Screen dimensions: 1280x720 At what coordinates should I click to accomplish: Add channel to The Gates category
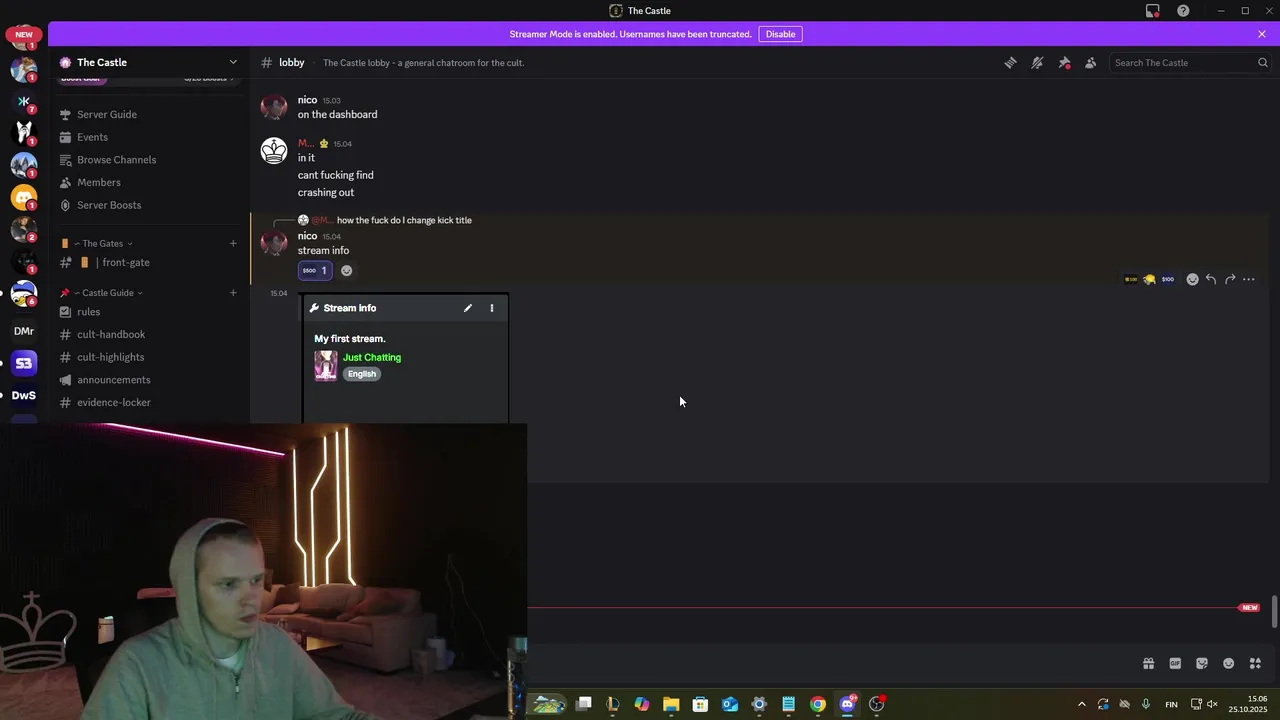(x=233, y=243)
